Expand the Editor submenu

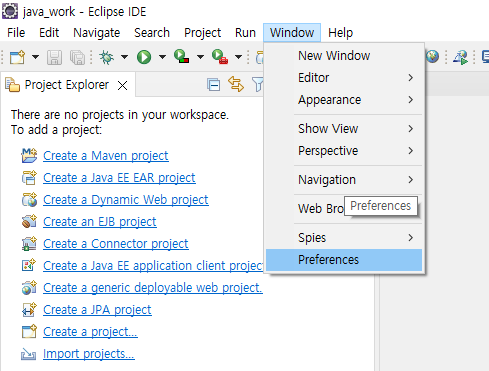point(344,78)
